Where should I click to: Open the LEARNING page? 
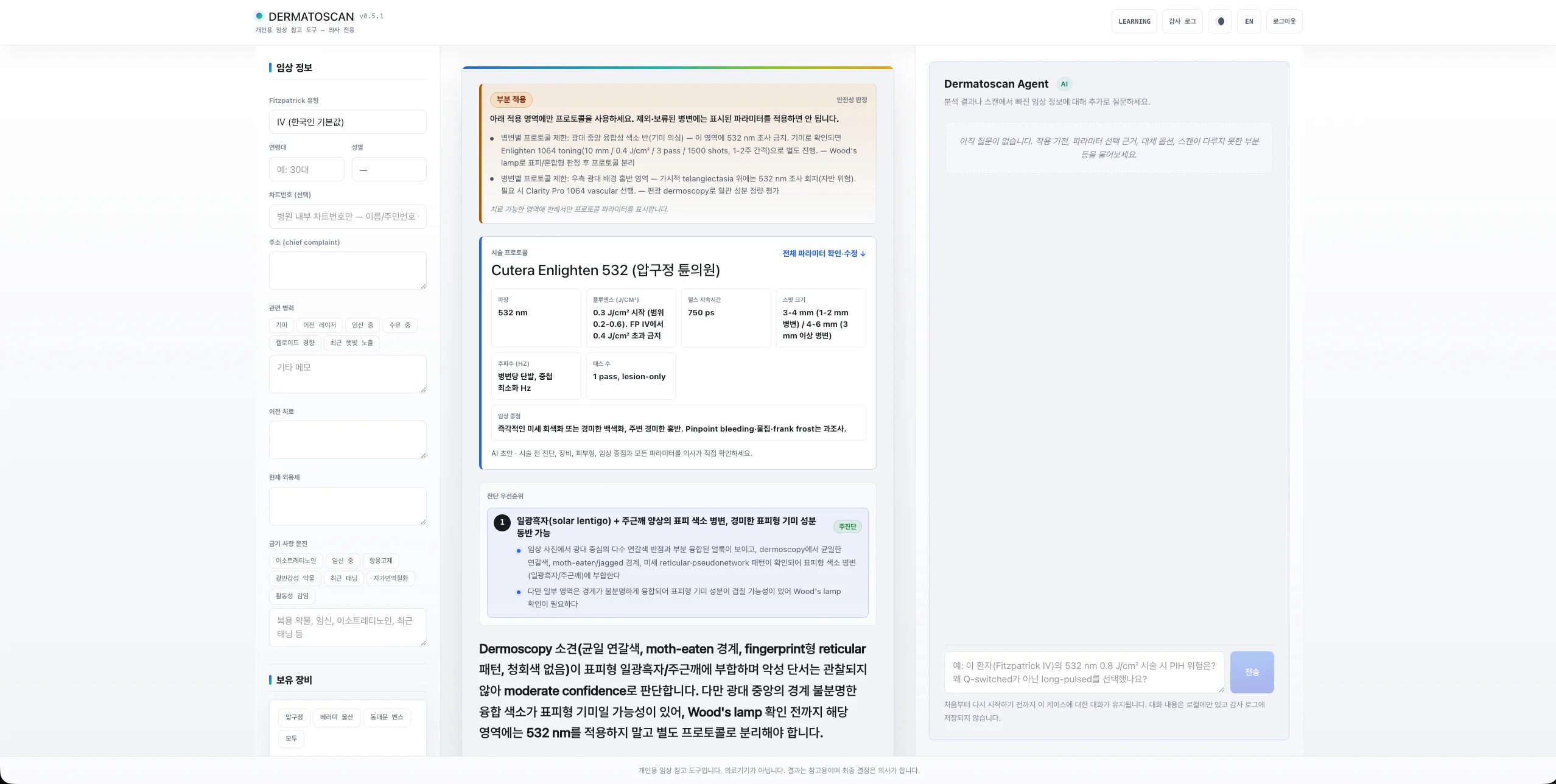(1134, 21)
